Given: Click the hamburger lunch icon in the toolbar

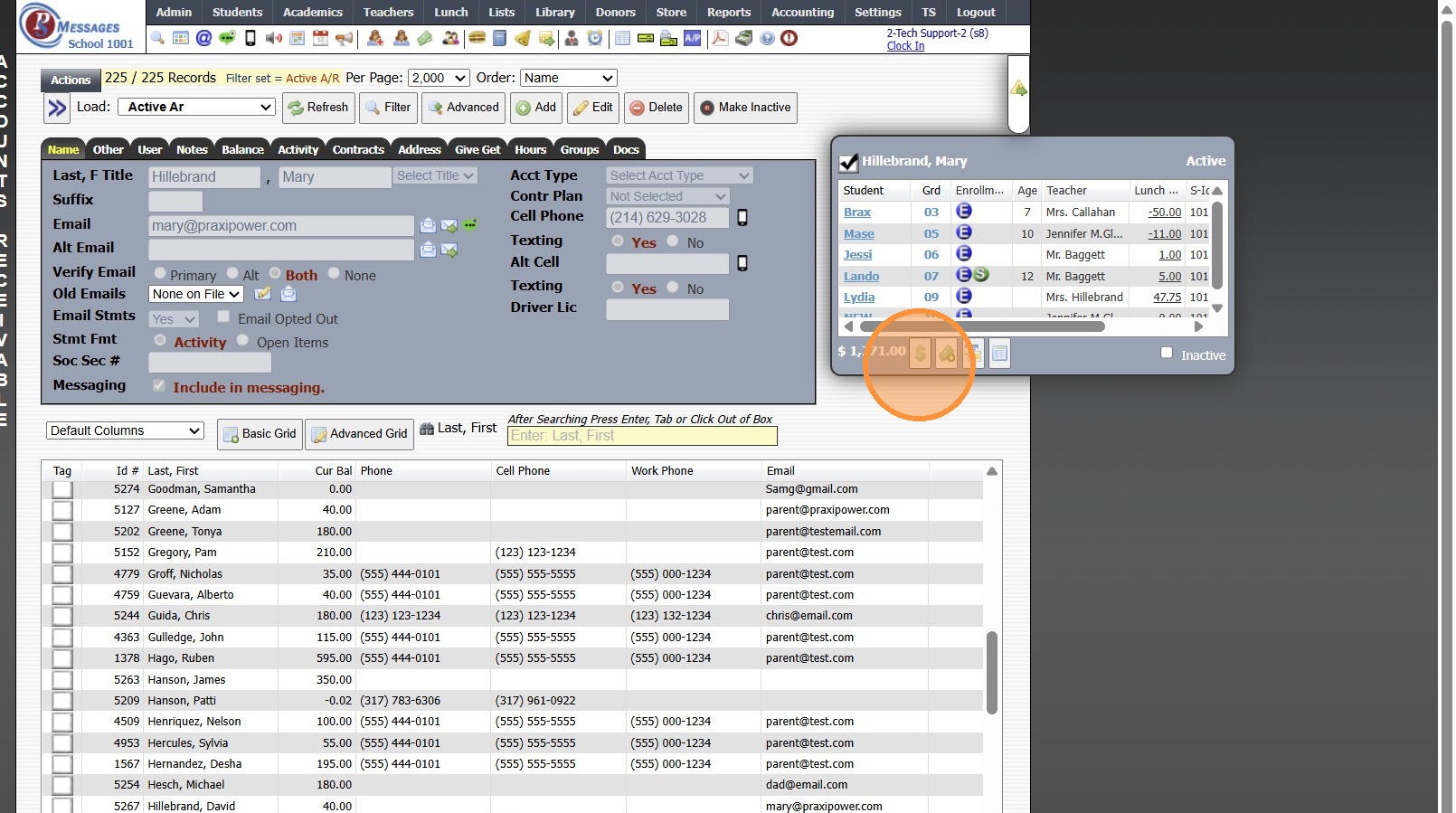Looking at the screenshot, I should pos(477,38).
